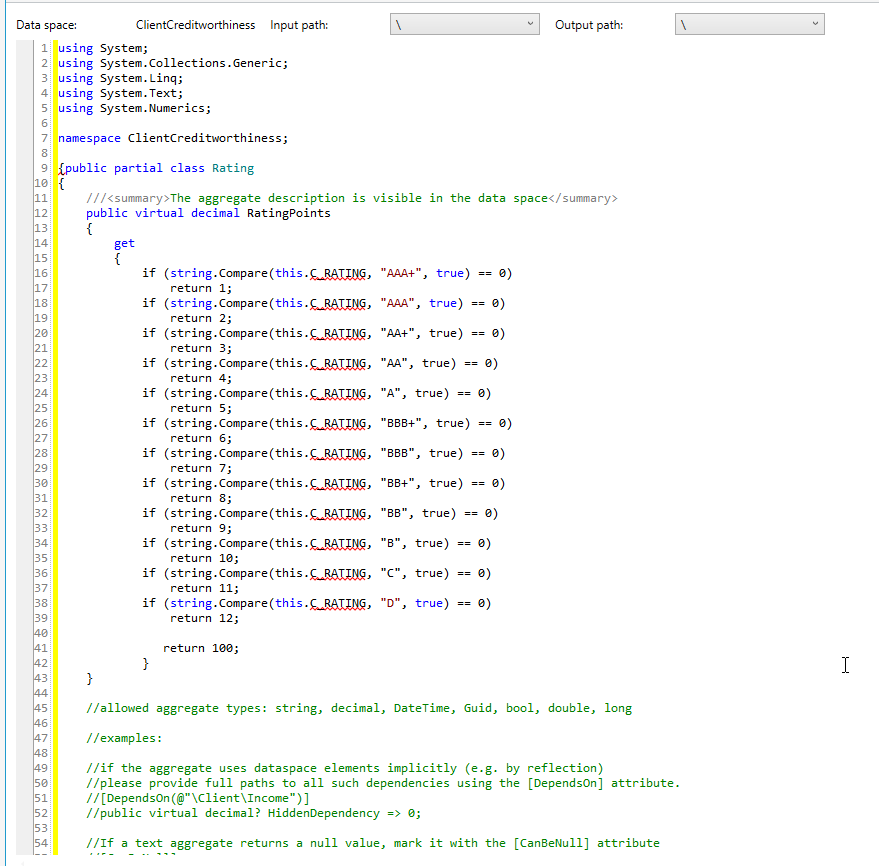The width and height of the screenshot is (879, 866).
Task: Click line number 9 in the gutter
Action: [44, 168]
